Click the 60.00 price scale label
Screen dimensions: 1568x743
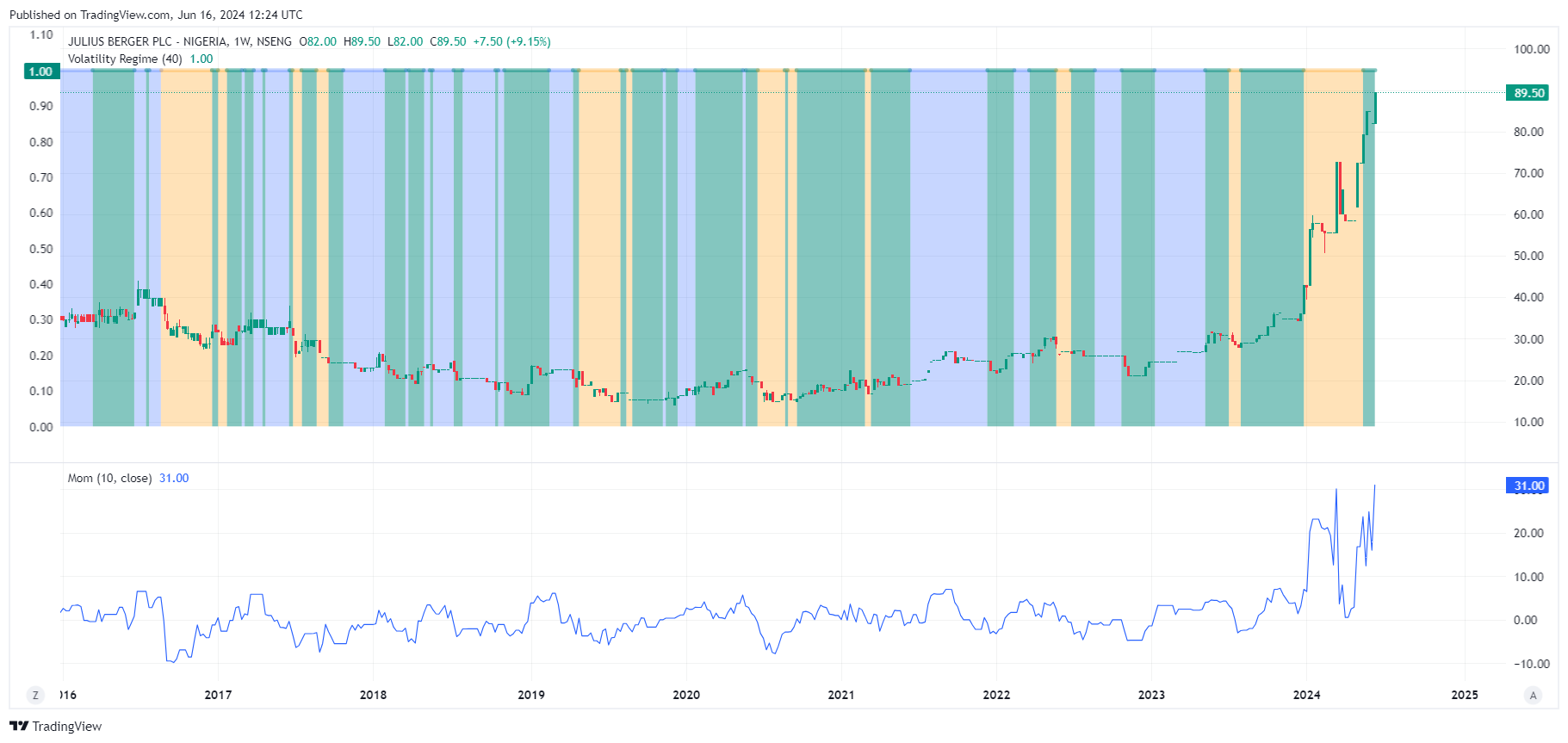1529,214
